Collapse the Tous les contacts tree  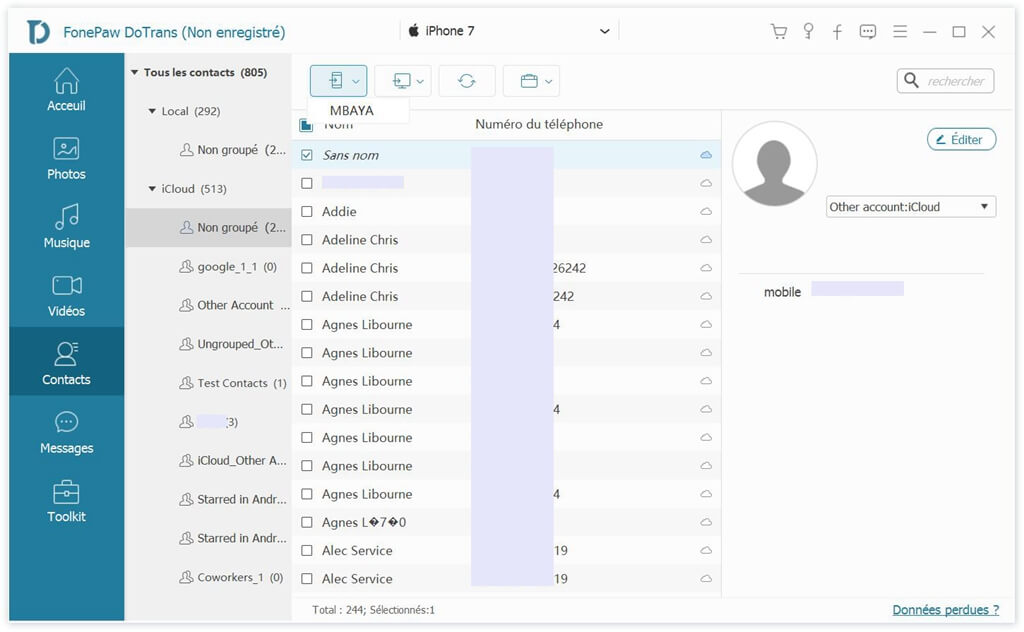[134, 72]
